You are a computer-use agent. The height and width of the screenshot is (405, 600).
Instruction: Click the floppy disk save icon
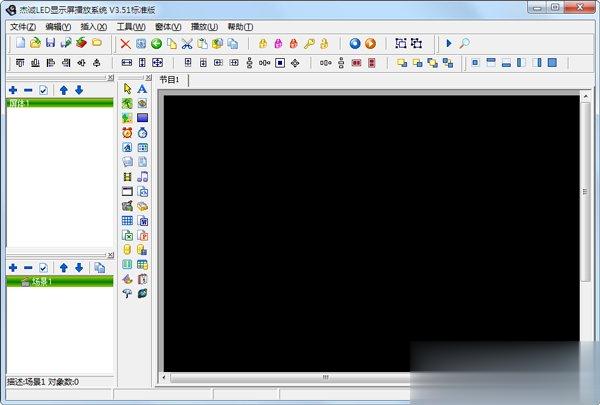coord(51,43)
